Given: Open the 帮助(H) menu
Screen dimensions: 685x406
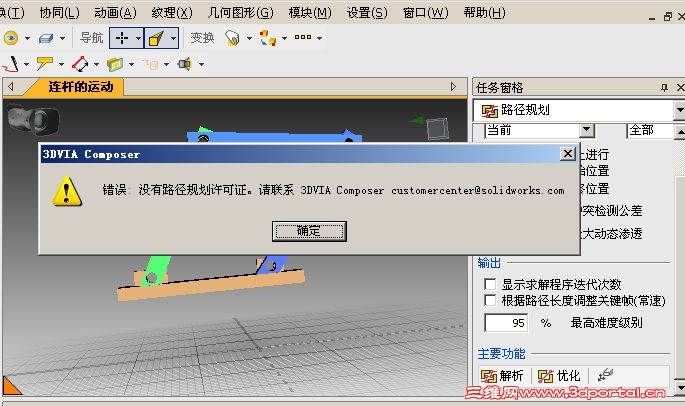Looking at the screenshot, I should 484,13.
